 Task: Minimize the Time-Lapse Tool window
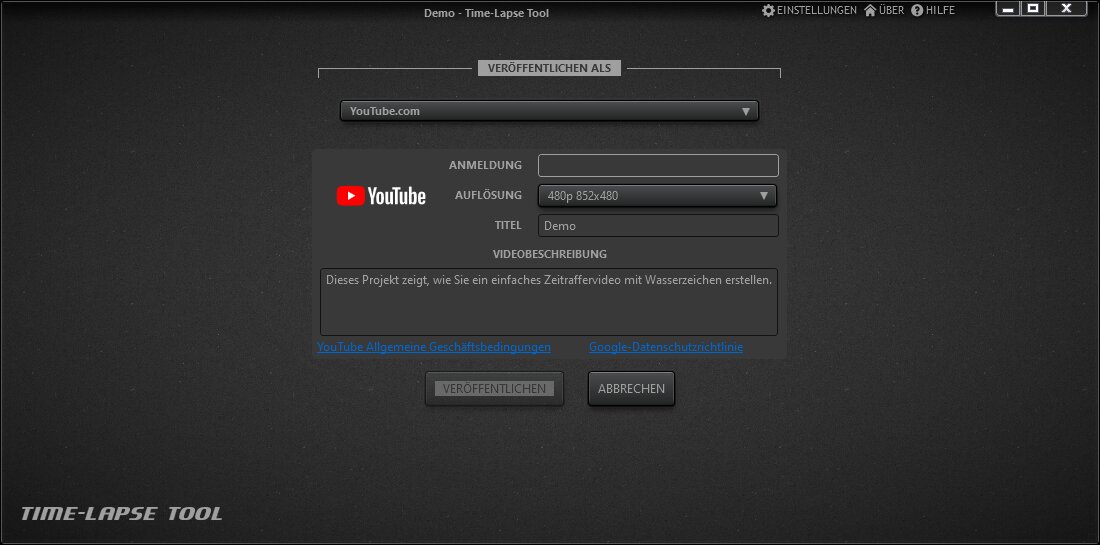[1009, 8]
